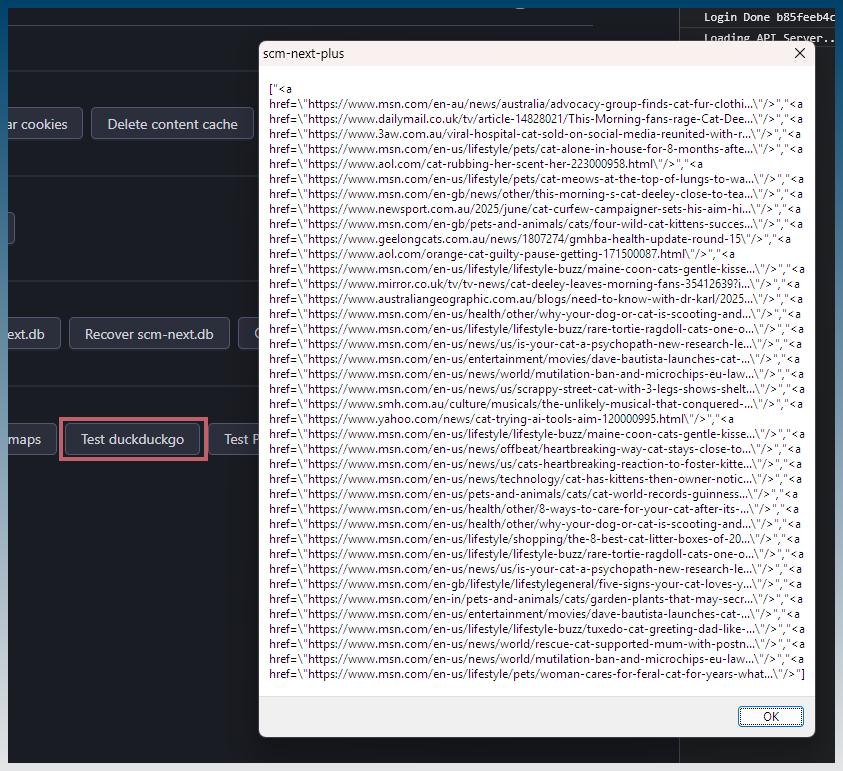The width and height of the screenshot is (843, 771).
Task: Click the msn.com 8-ways-to-care-for-your-cat line
Action: [x=534, y=509]
